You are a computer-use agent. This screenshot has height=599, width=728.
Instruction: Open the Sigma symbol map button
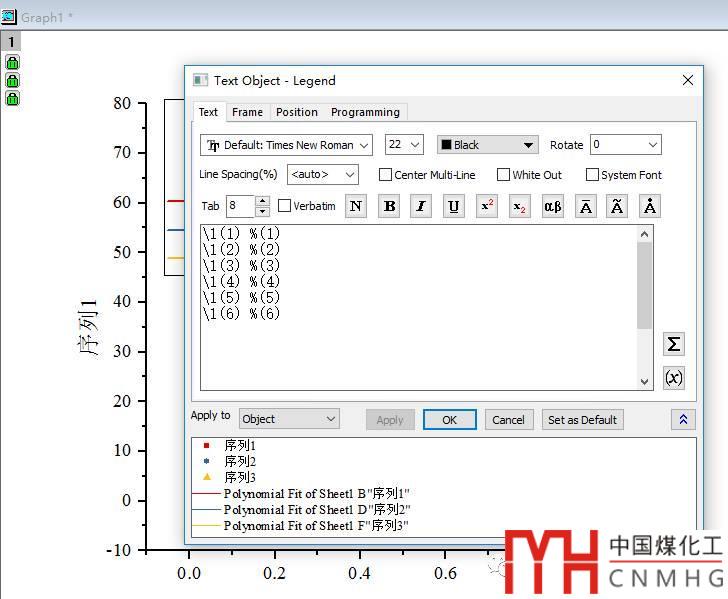674,344
